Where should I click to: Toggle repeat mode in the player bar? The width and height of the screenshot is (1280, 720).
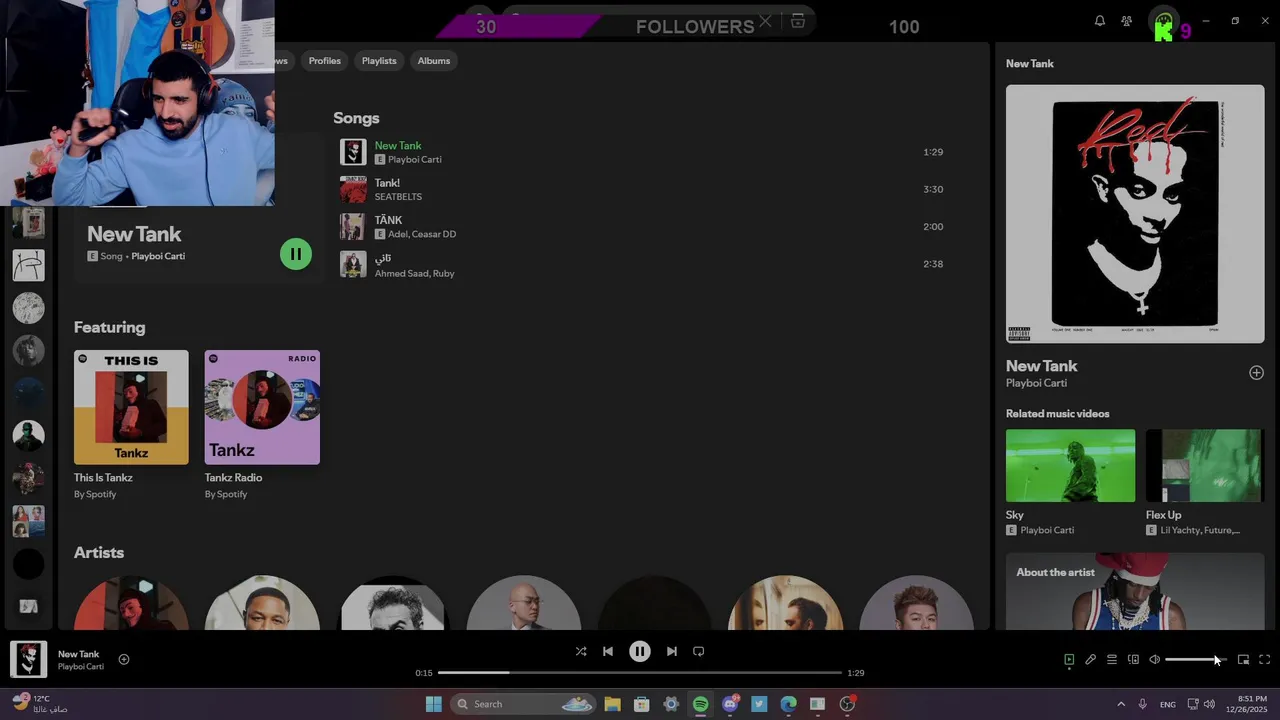tap(699, 651)
